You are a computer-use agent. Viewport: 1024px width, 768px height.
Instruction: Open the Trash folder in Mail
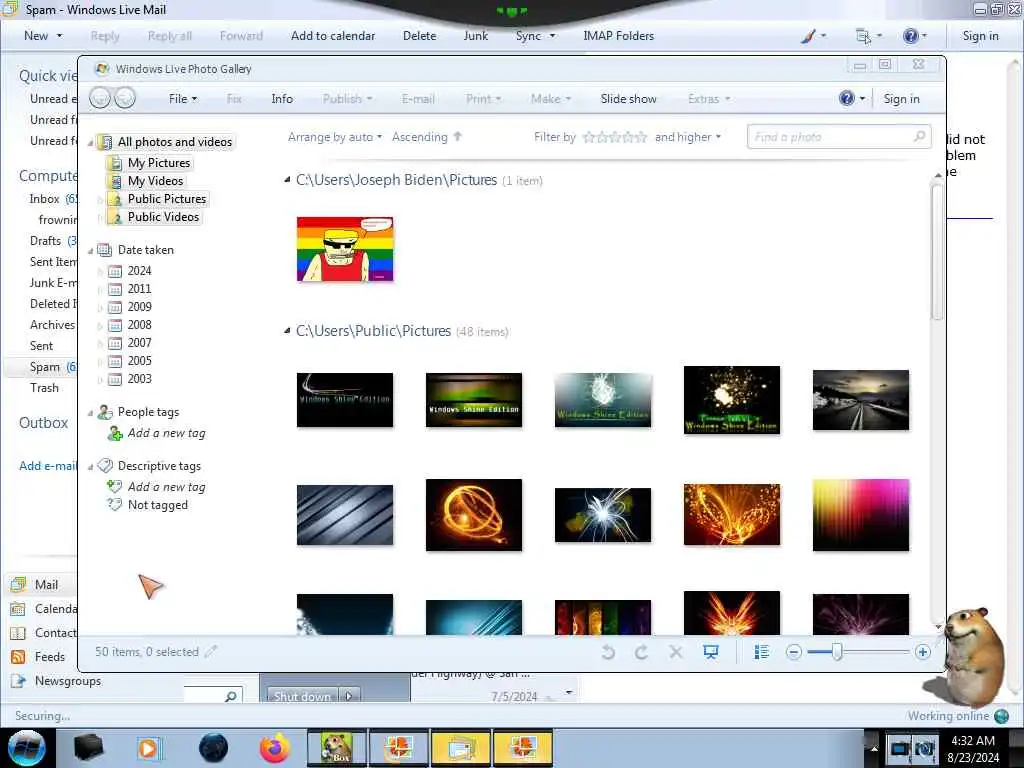[44, 388]
